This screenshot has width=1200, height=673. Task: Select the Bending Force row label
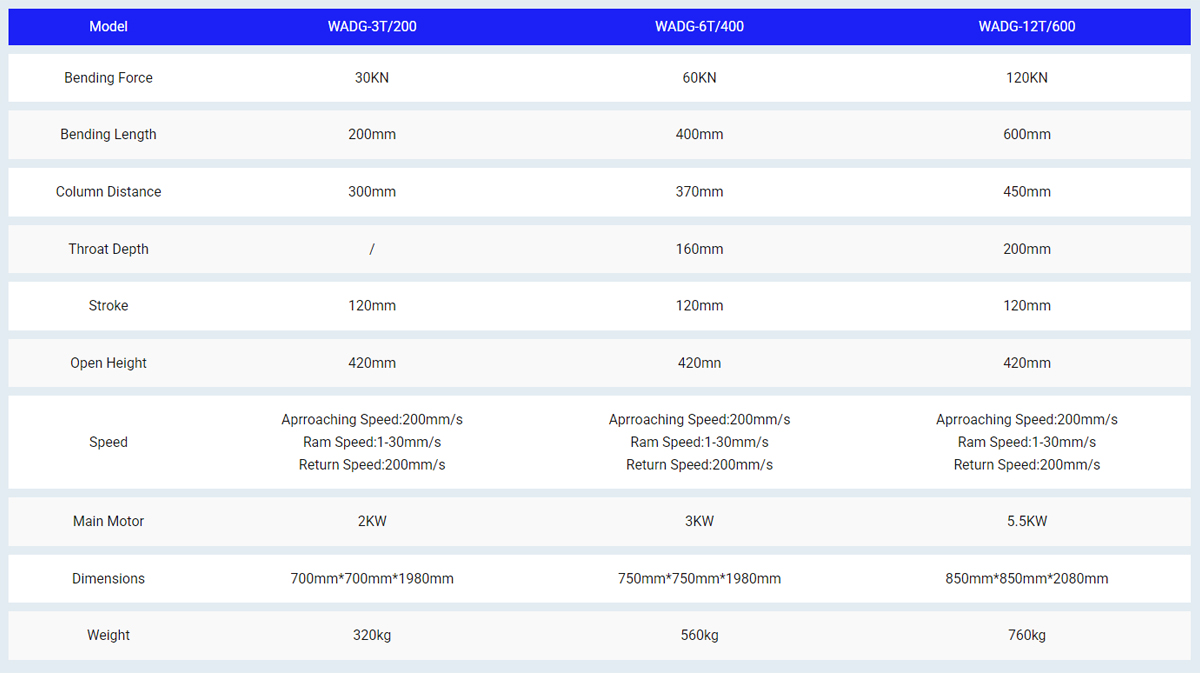[108, 78]
